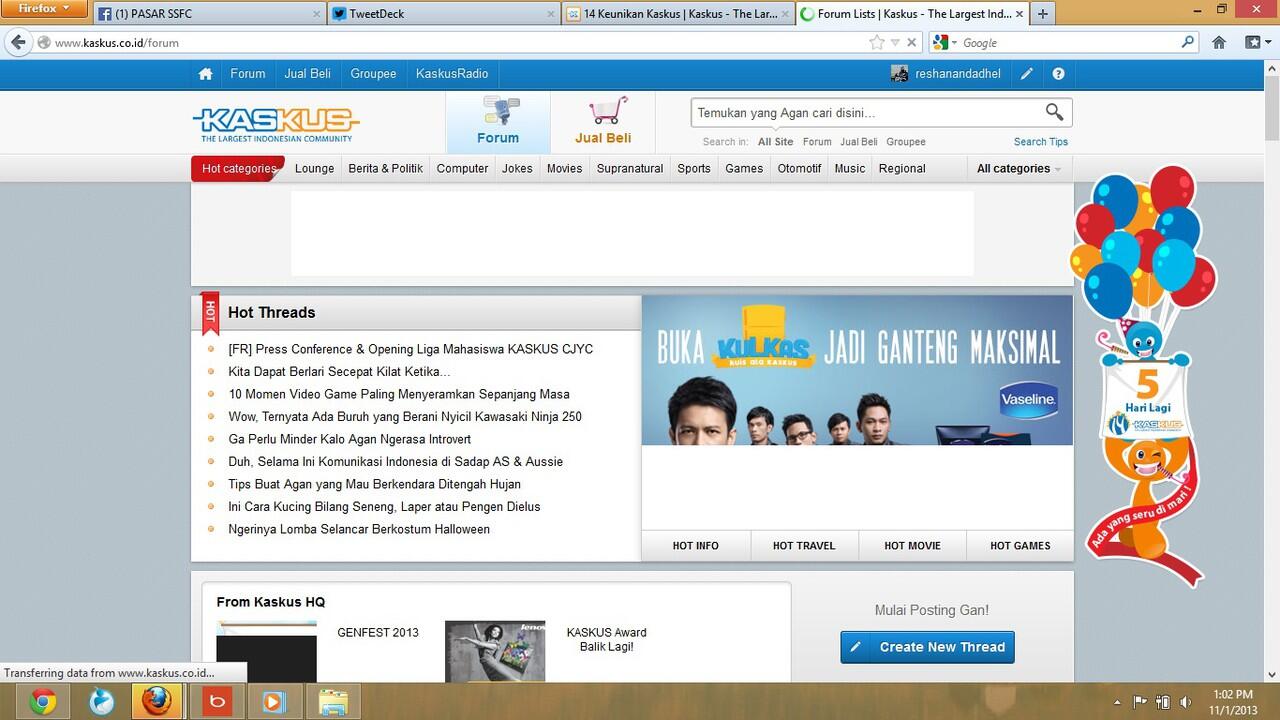Go back with the Firefox back arrow
The width and height of the screenshot is (1280, 720).
pyautogui.click(x=18, y=42)
